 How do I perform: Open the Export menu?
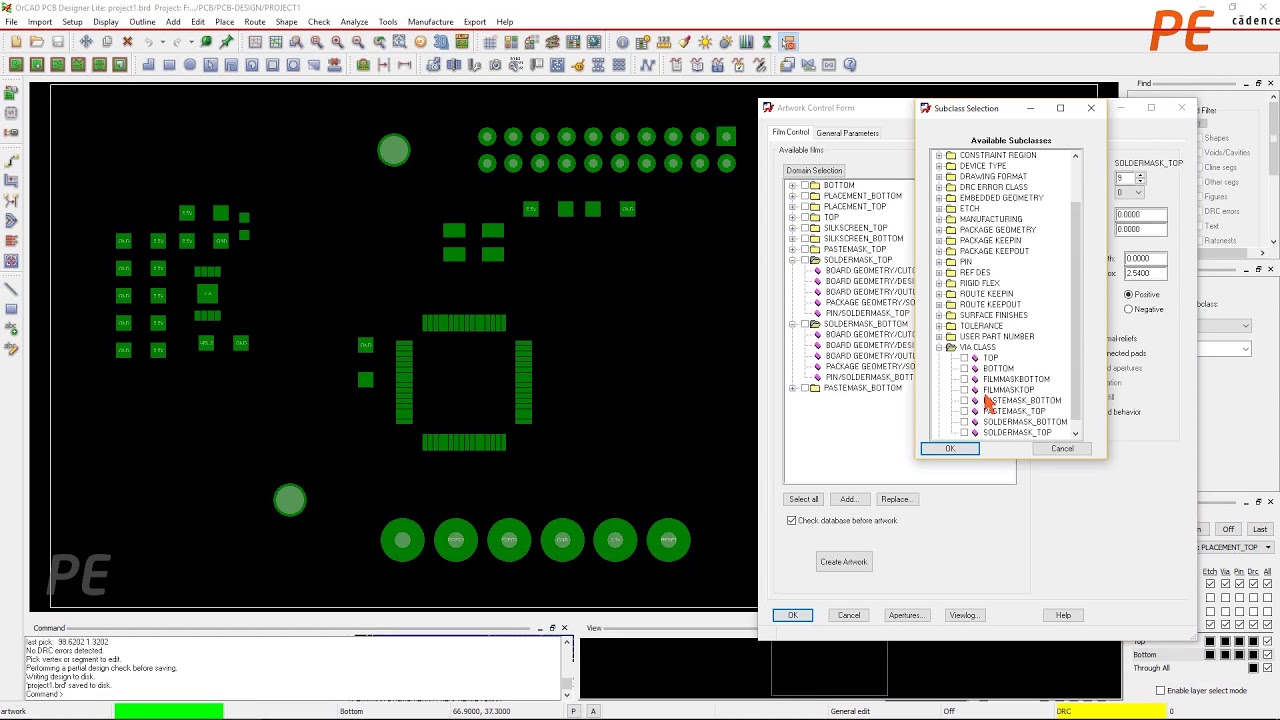[x=475, y=22]
